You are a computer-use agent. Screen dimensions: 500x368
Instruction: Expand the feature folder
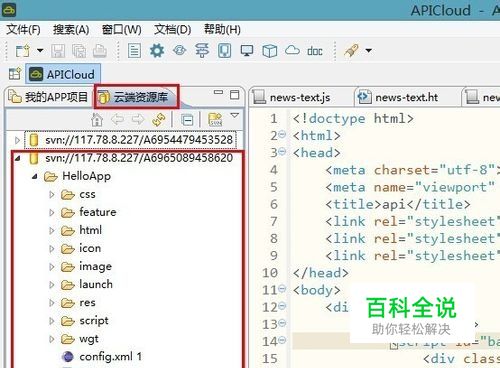click(x=52, y=212)
